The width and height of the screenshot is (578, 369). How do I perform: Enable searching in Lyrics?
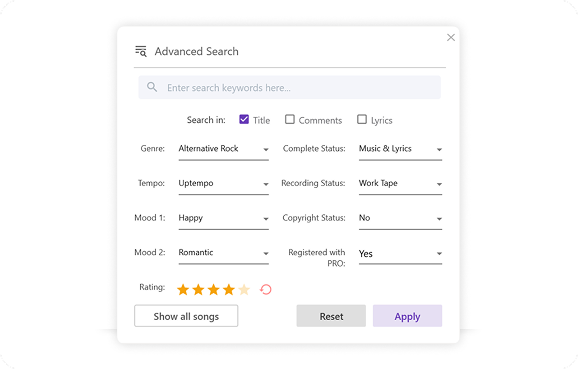tap(362, 119)
